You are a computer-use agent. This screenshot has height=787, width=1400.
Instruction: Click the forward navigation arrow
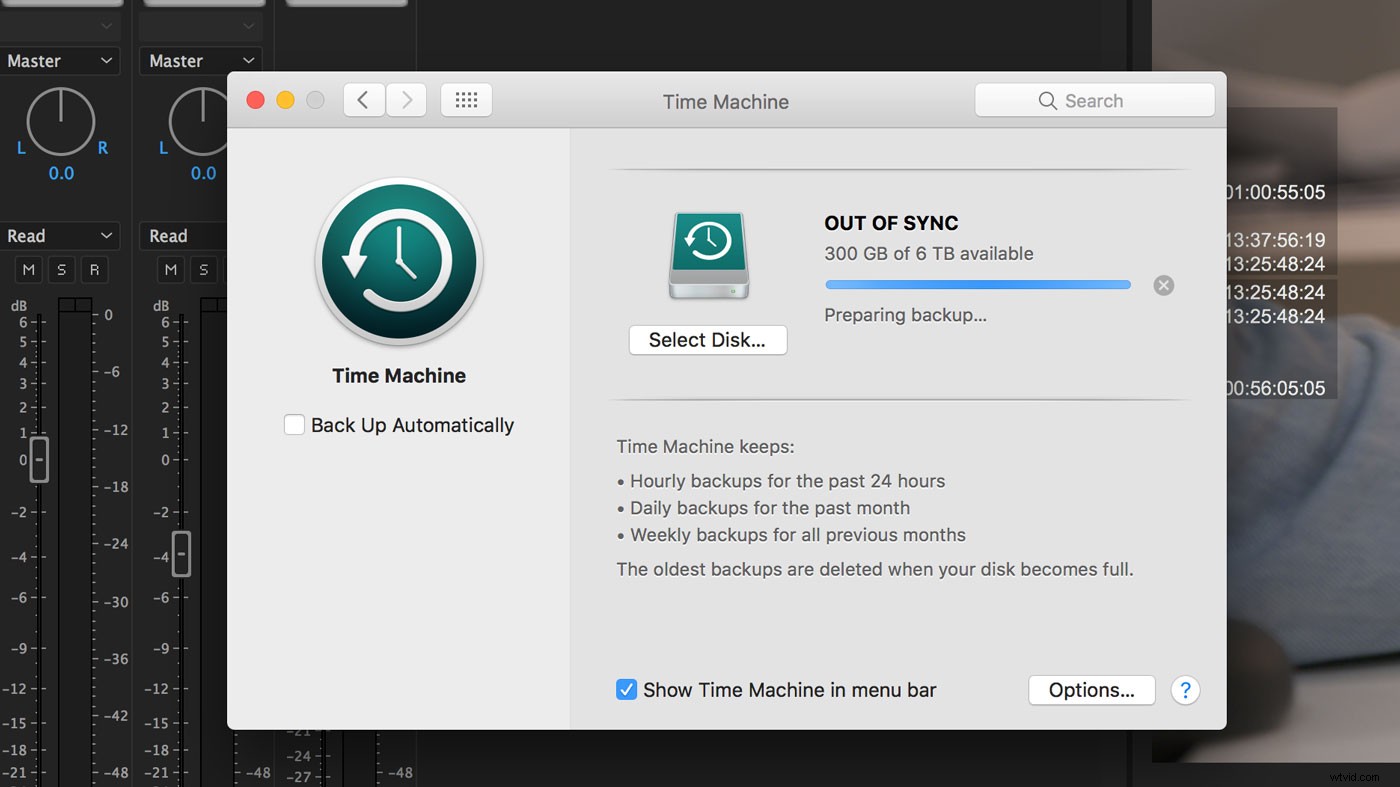click(x=406, y=99)
